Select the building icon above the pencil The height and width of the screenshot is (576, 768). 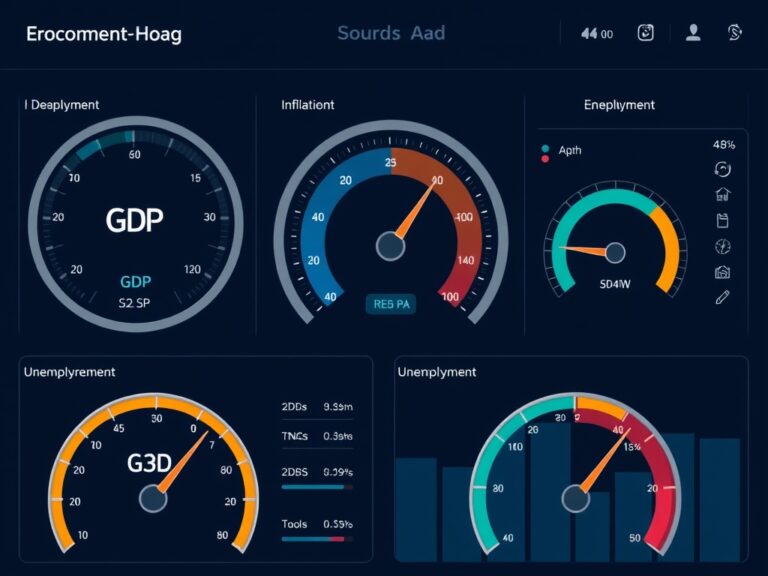722,272
